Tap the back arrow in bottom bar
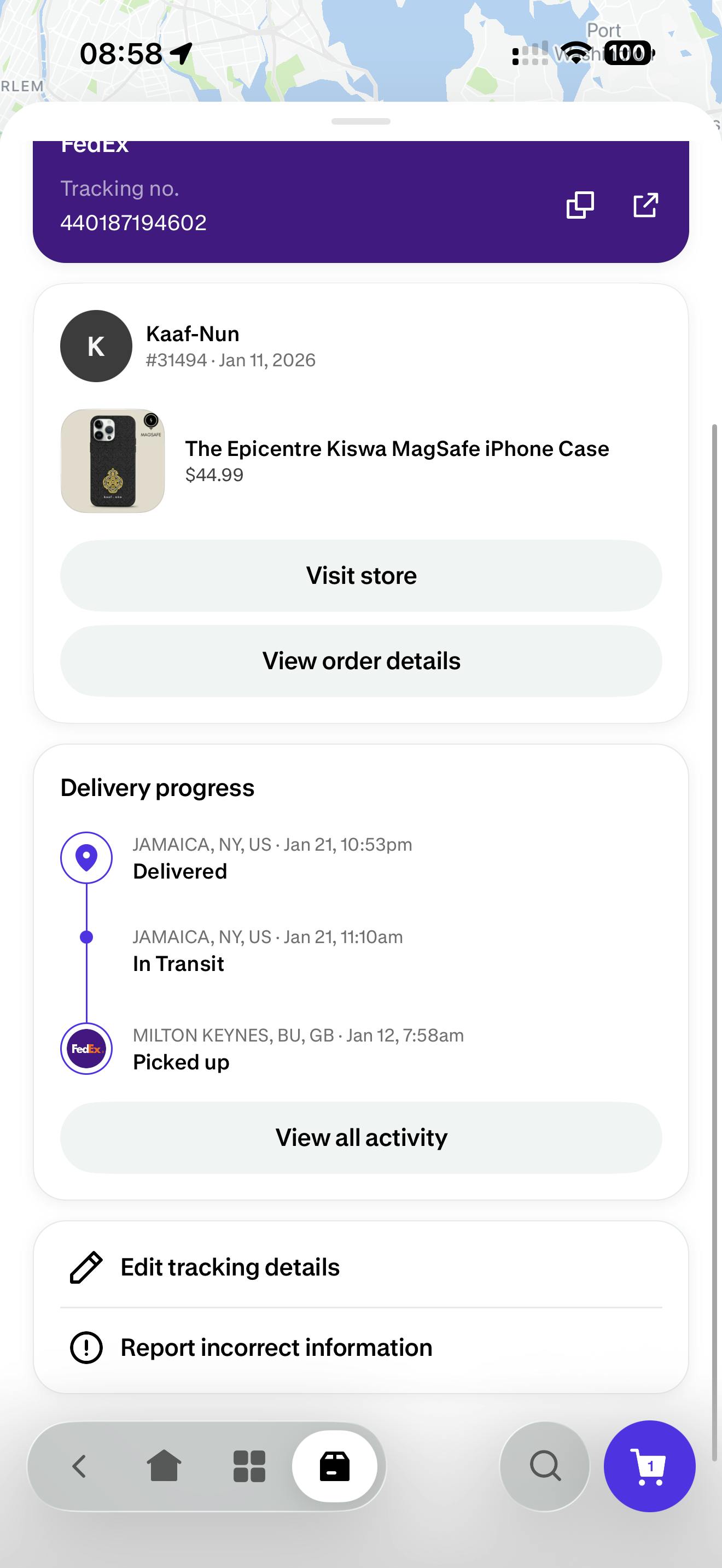Image resolution: width=722 pixels, height=1568 pixels. pyautogui.click(x=79, y=1466)
